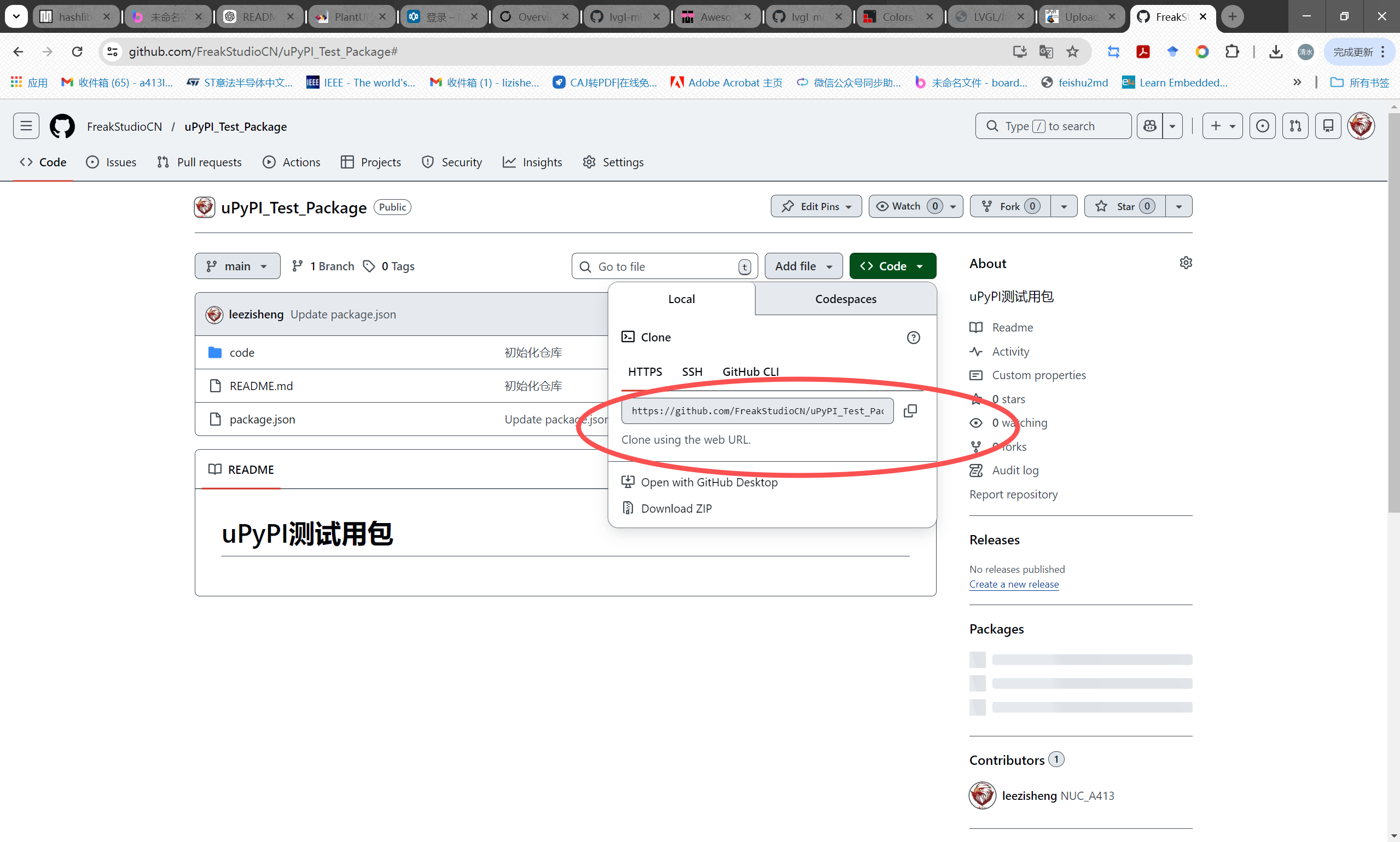Open the Create new plus dropdown
Image resolution: width=1400 pixels, height=842 pixels.
1222,126
